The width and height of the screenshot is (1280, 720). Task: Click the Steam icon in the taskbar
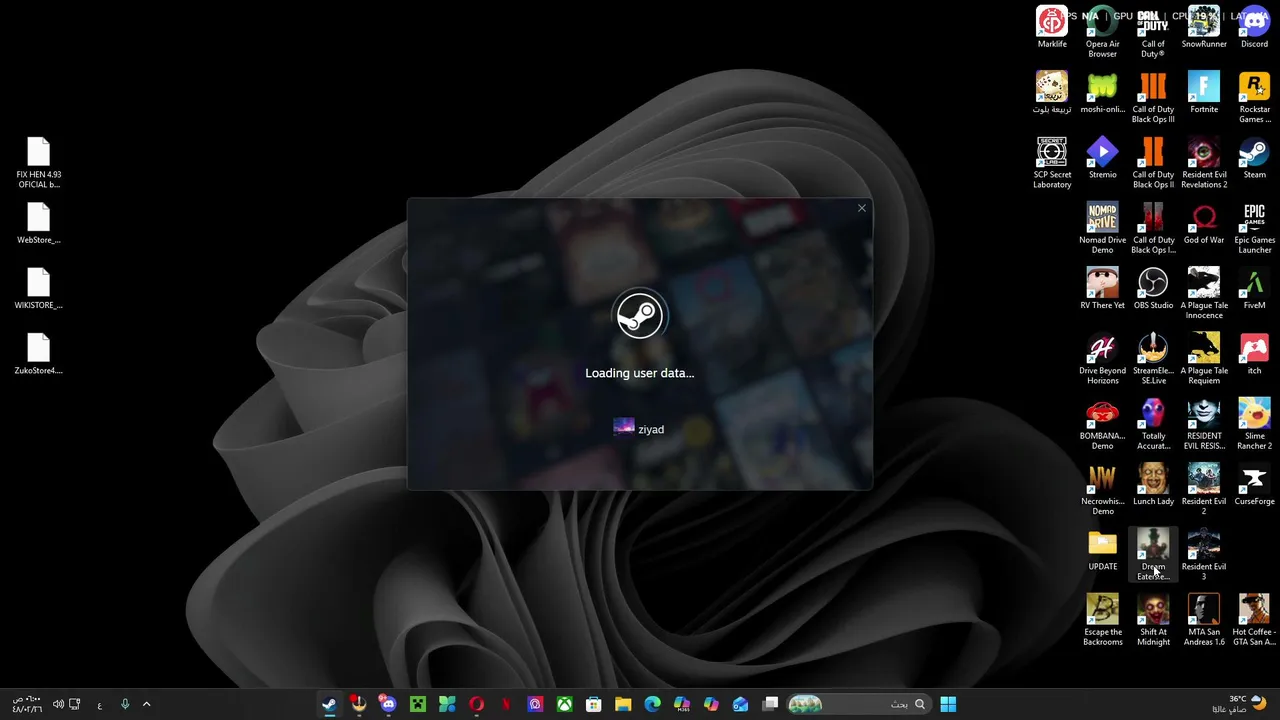(329, 704)
